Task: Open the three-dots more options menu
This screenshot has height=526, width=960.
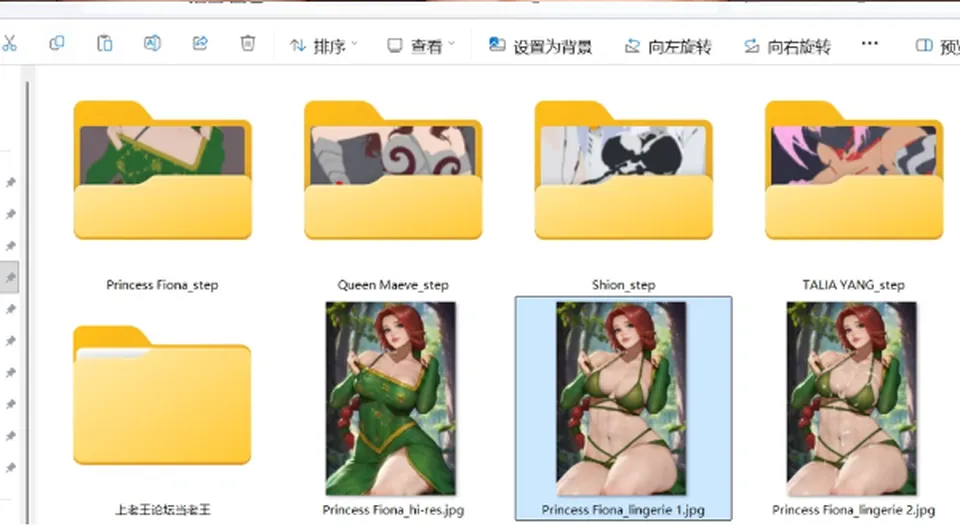Action: (x=869, y=43)
